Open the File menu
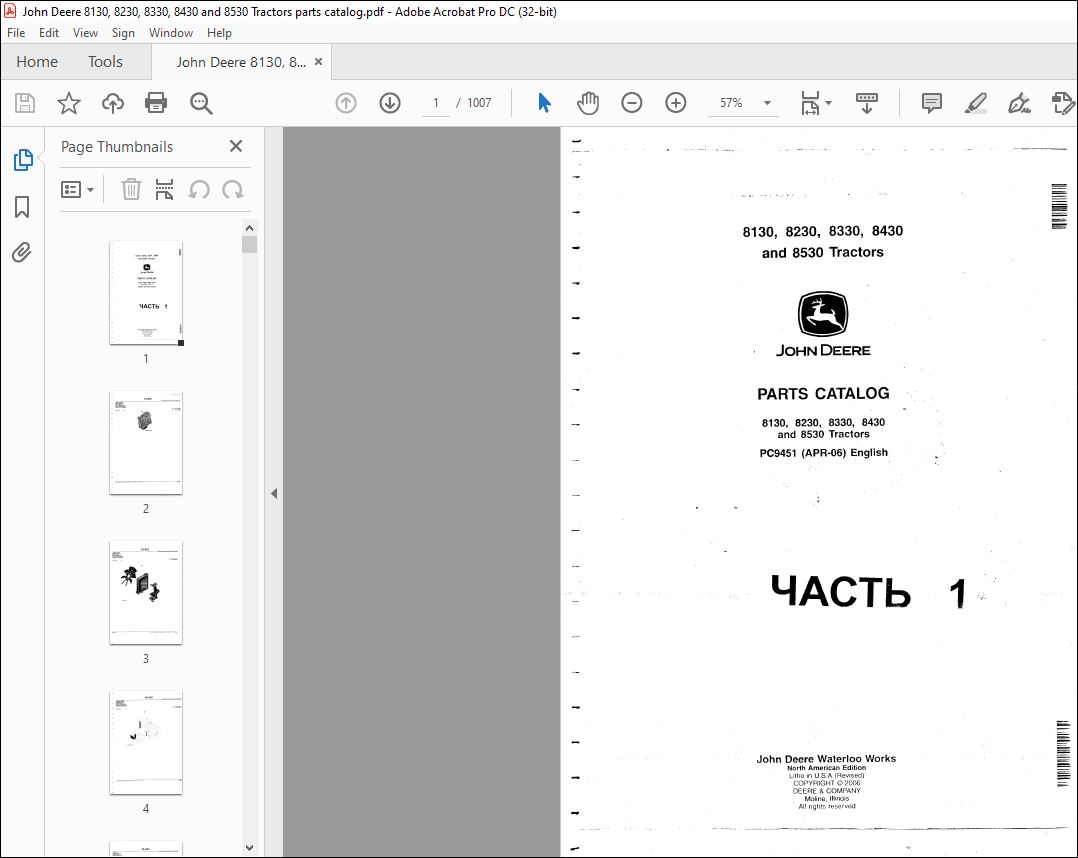1078x858 pixels. point(16,32)
